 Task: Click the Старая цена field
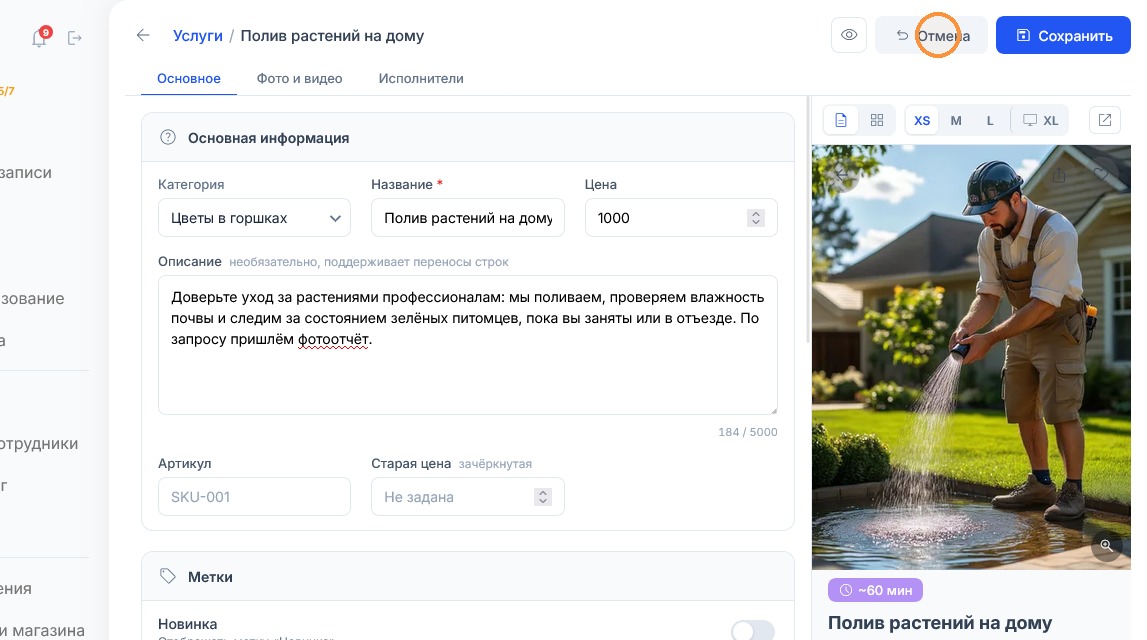pyautogui.click(x=467, y=497)
